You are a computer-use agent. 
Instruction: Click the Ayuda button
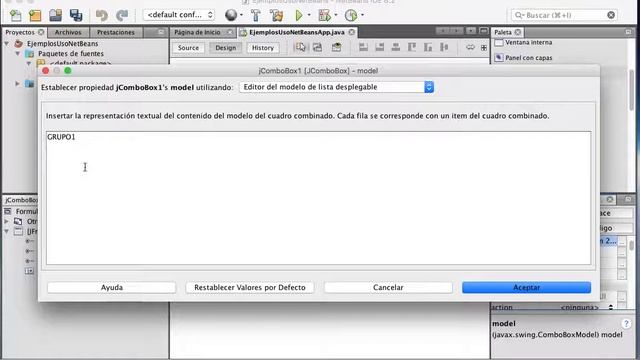coord(111,287)
